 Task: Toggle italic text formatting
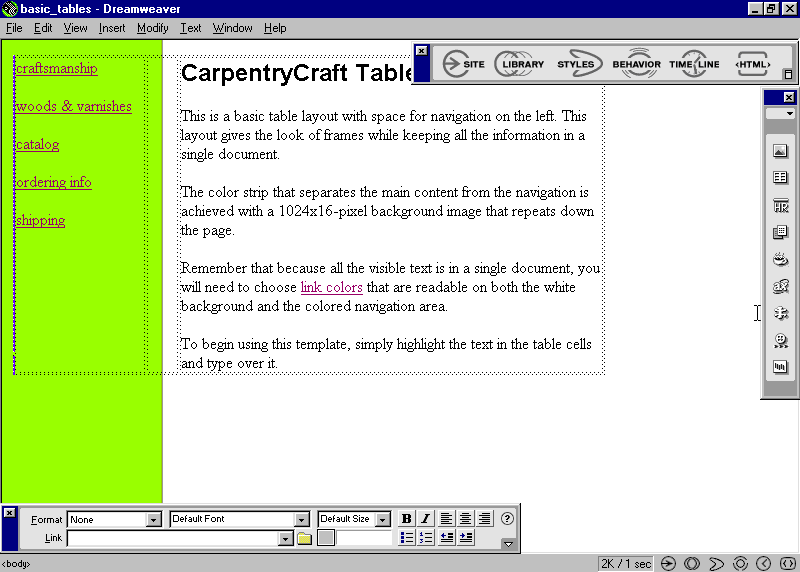tap(425, 519)
